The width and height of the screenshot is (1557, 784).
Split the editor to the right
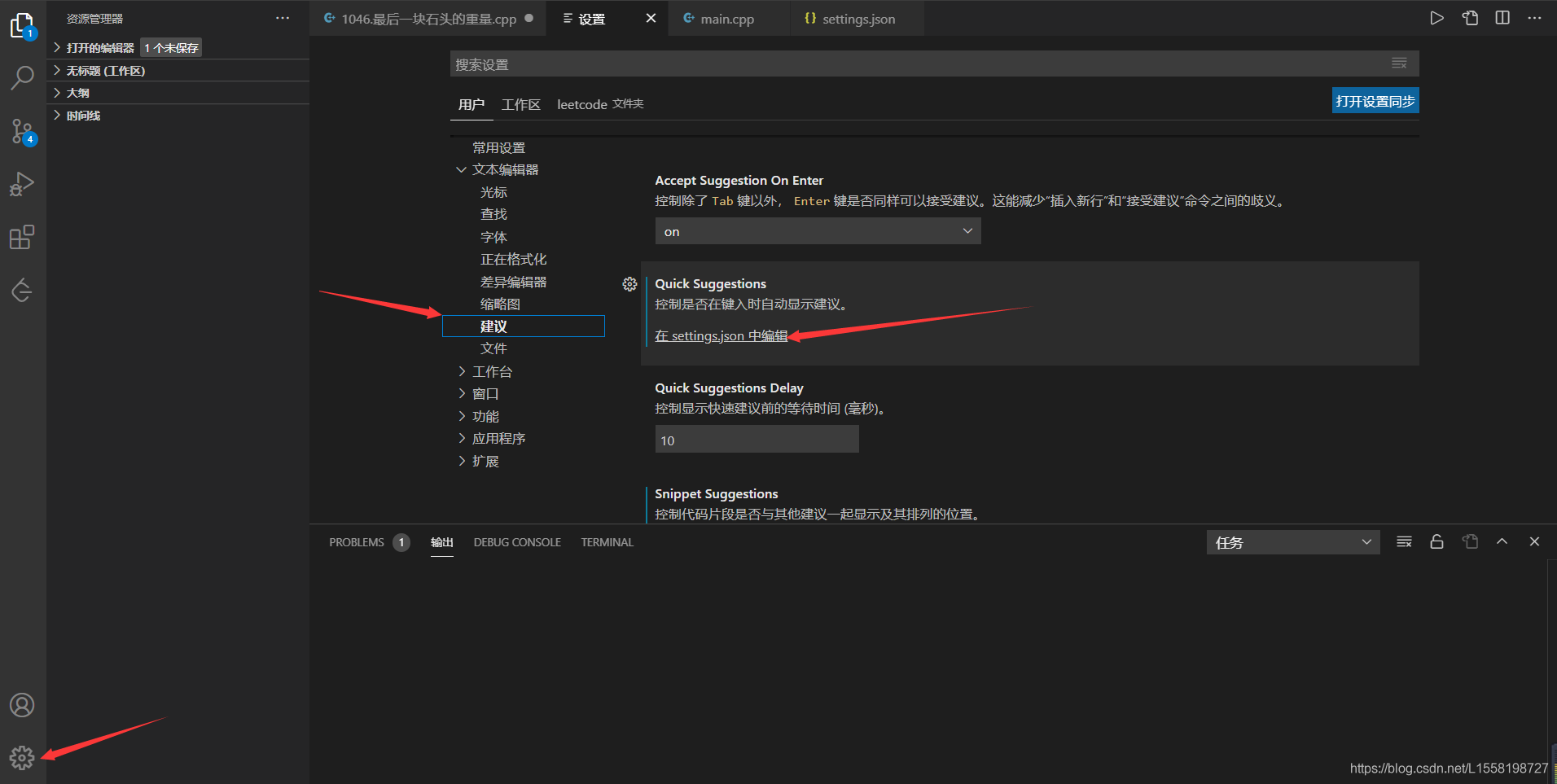(x=1502, y=18)
